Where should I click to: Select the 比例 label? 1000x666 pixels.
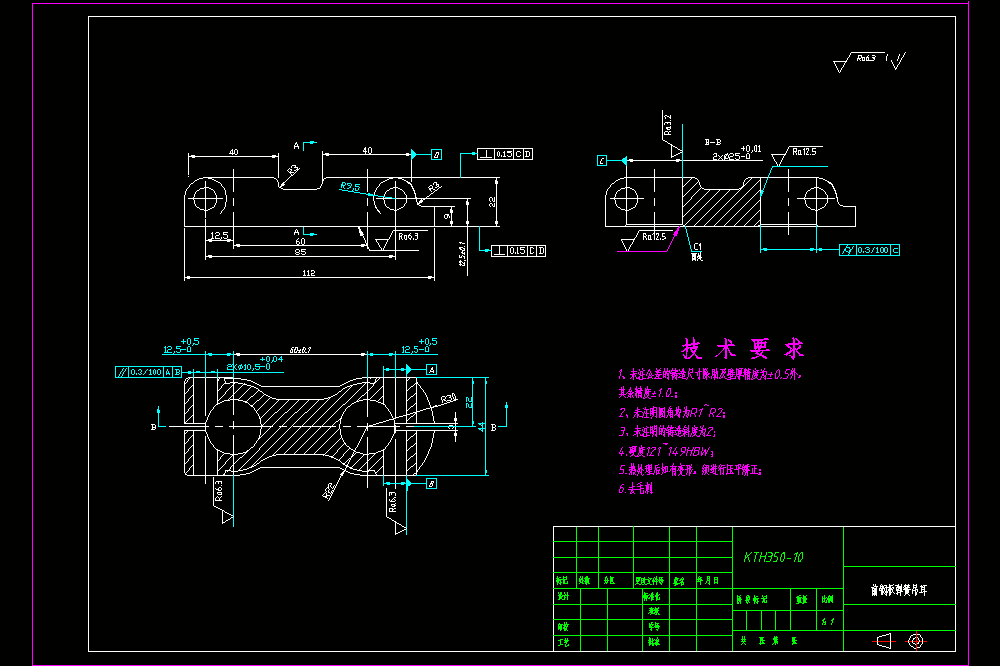pyautogui.click(x=827, y=600)
